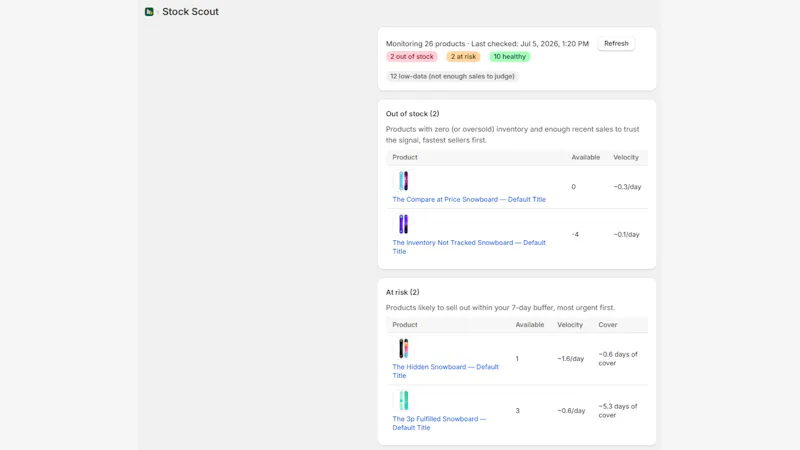Click the Out of stock table's Velocity header
The width and height of the screenshot is (800, 450).
(x=626, y=157)
